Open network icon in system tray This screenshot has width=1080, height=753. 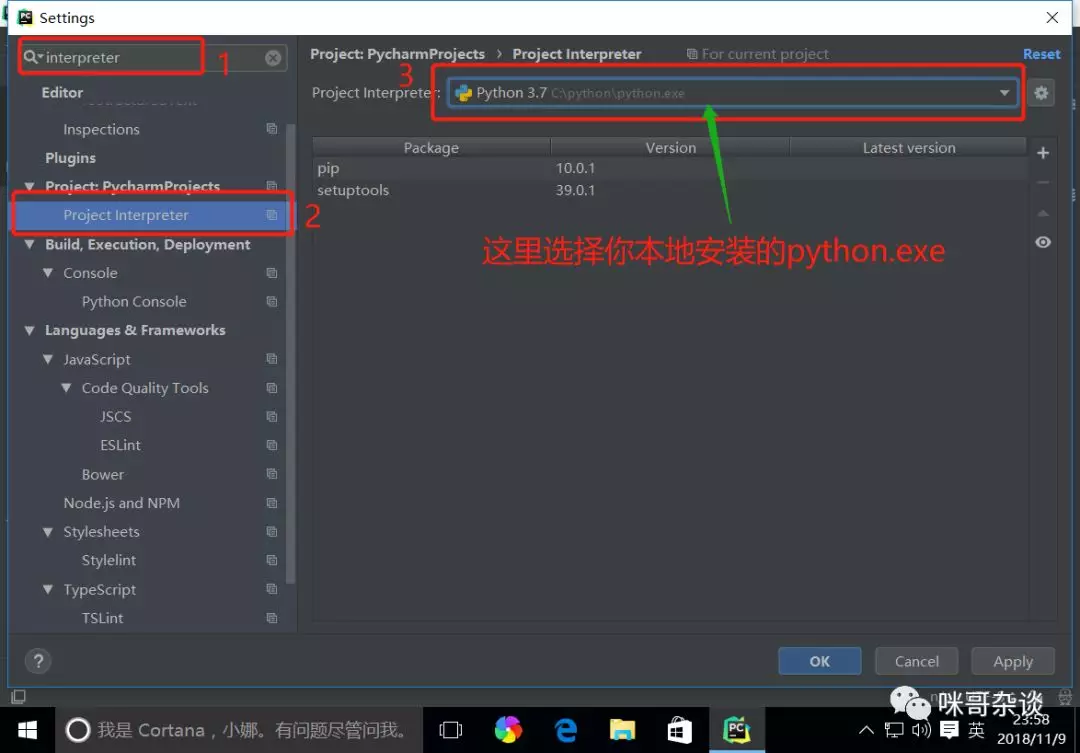point(894,730)
